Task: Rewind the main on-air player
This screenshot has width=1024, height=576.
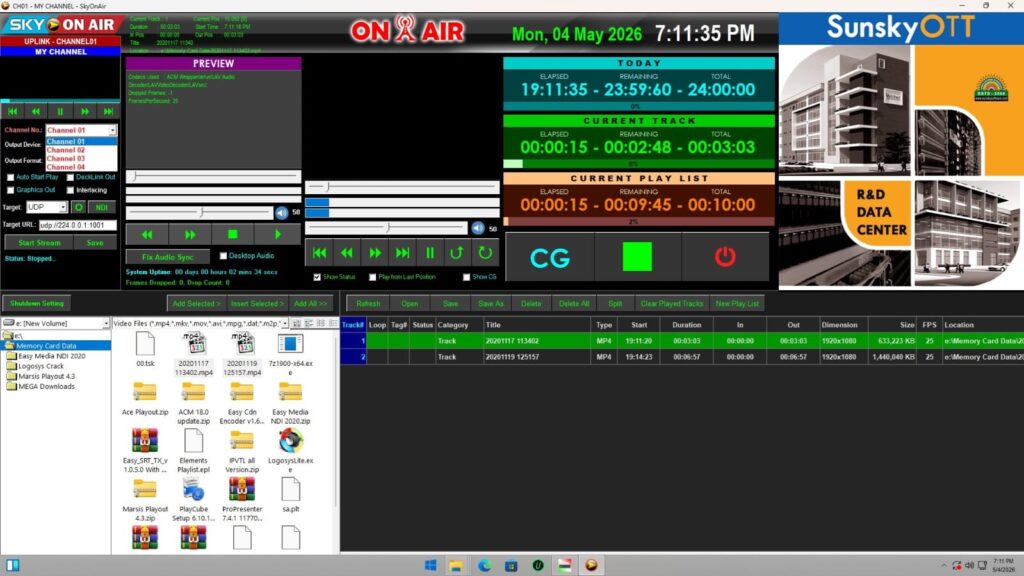Action: pyautogui.click(x=347, y=253)
